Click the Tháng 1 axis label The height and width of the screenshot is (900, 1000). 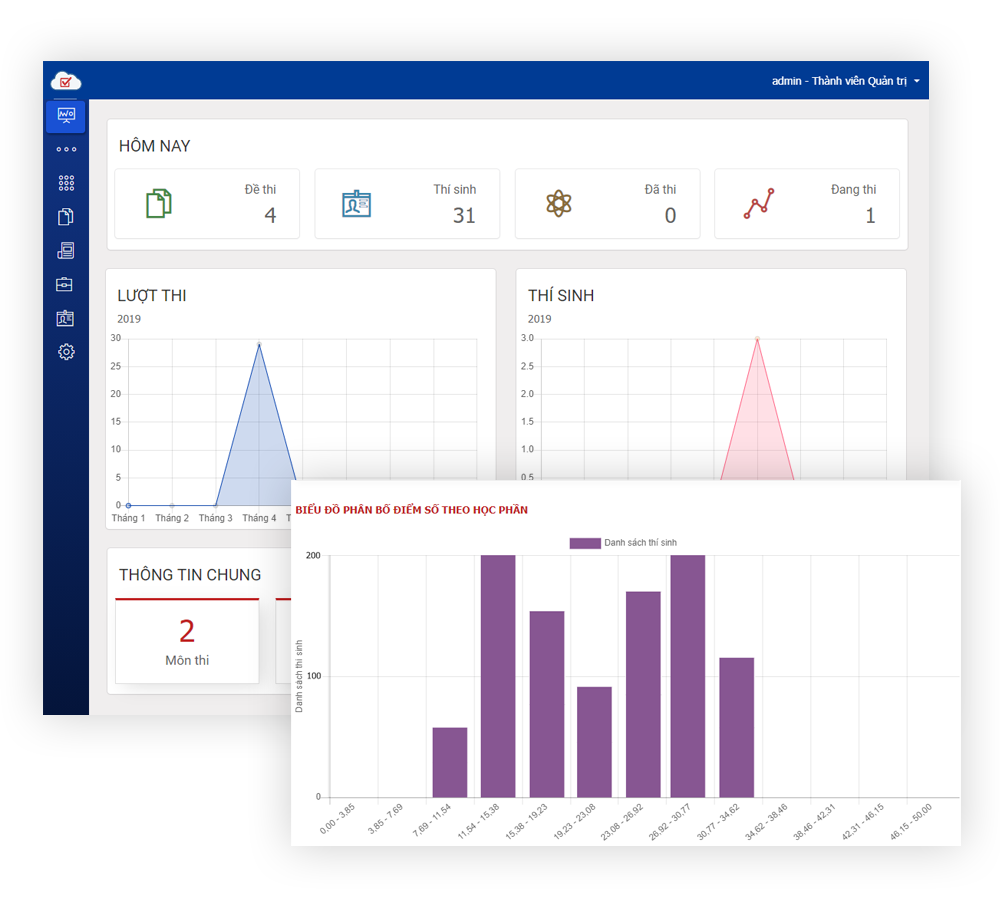[128, 518]
